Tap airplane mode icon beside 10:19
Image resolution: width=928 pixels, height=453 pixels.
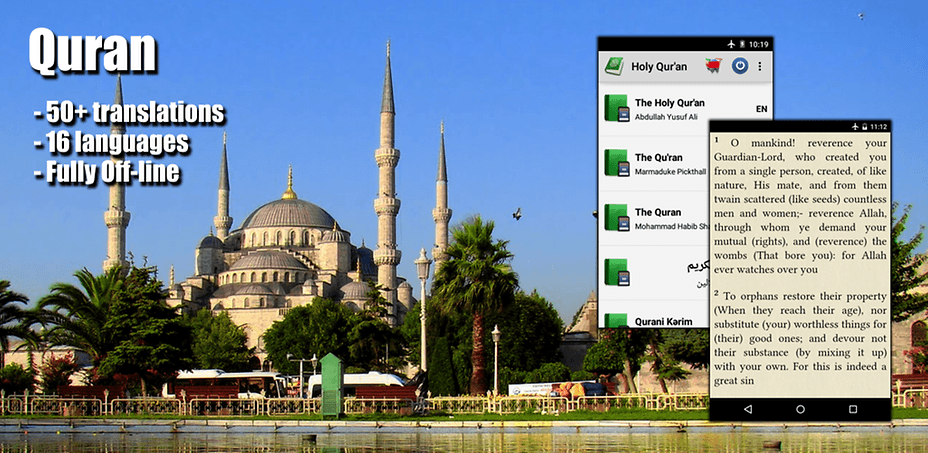click(x=732, y=44)
